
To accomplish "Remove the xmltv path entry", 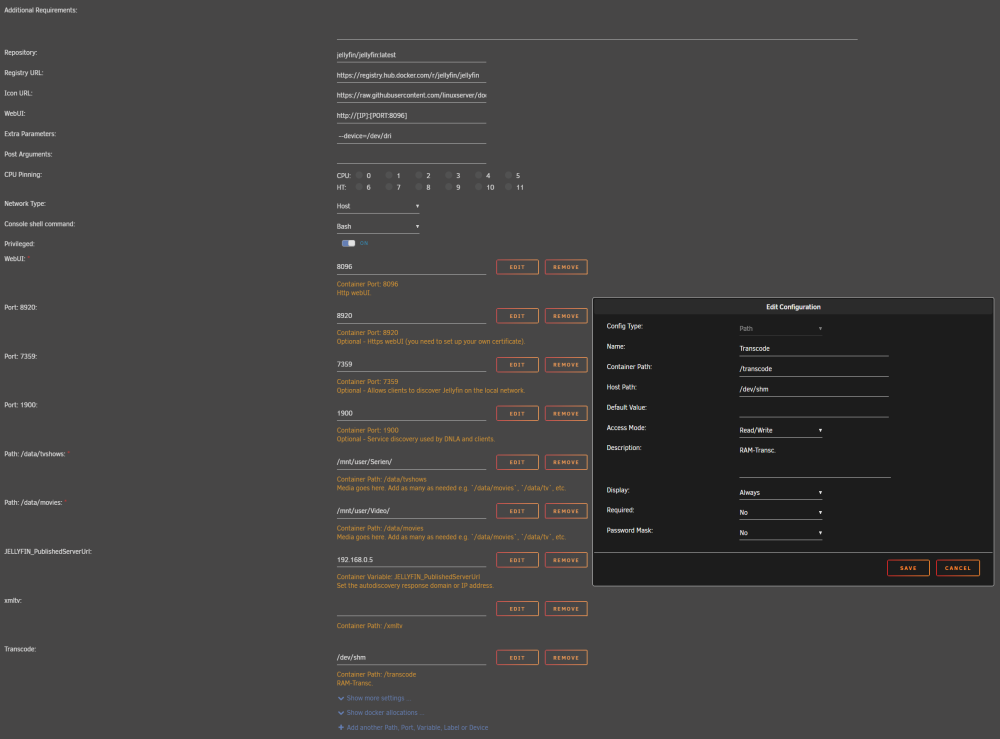I will tap(566, 609).
